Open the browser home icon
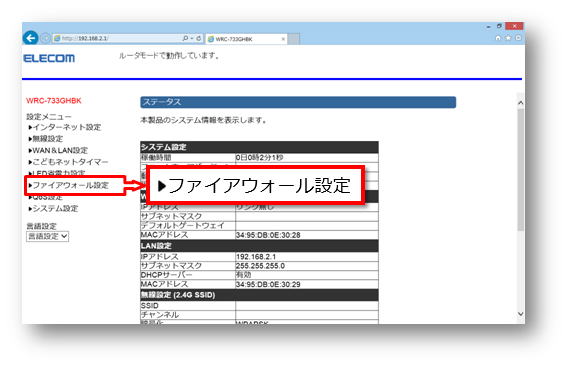Screen dimensions: 567x366 [x=498, y=38]
